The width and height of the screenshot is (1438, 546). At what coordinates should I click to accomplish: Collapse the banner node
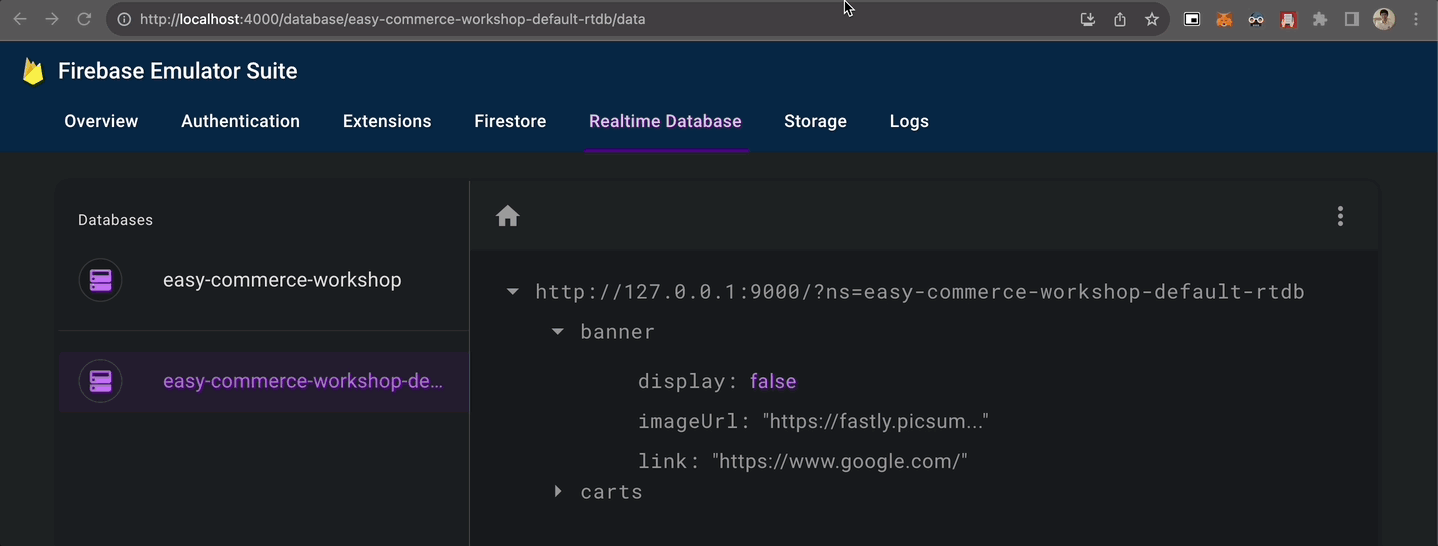pos(558,332)
